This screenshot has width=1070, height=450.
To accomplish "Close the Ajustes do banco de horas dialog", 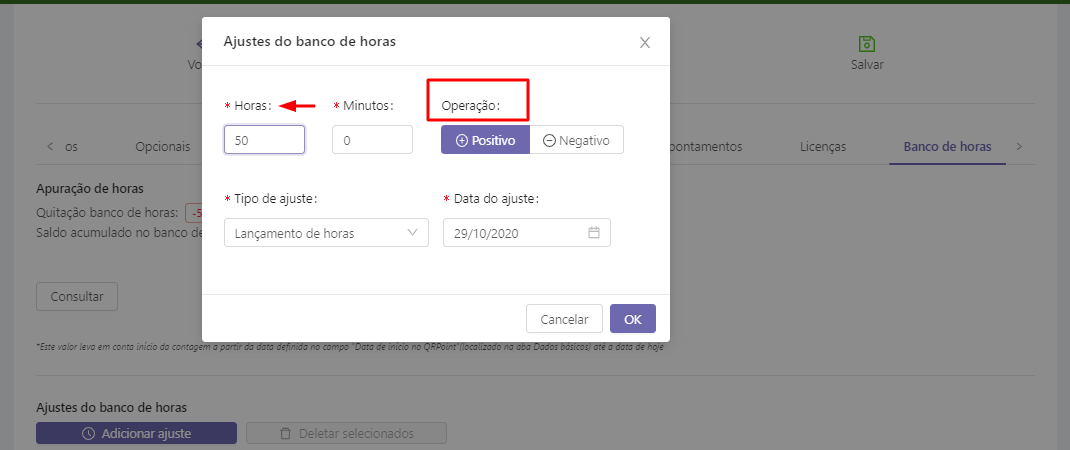I will [x=645, y=42].
